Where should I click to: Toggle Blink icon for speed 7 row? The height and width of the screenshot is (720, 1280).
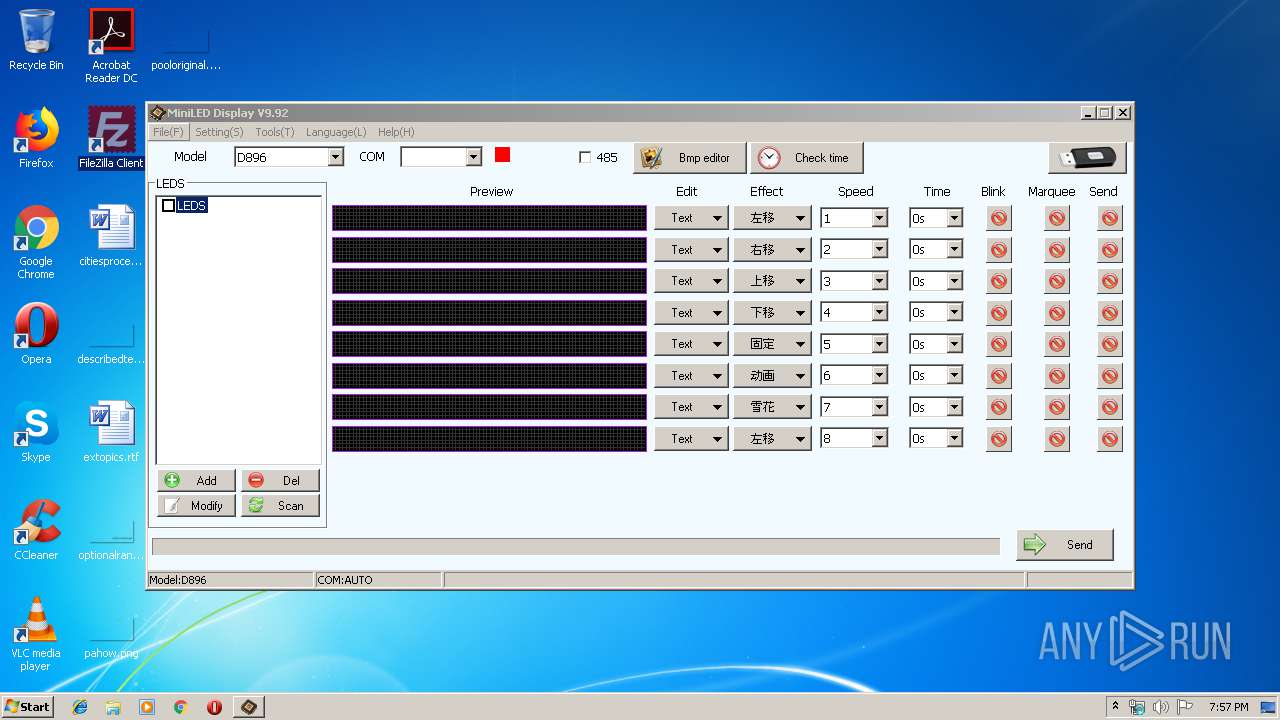998,407
